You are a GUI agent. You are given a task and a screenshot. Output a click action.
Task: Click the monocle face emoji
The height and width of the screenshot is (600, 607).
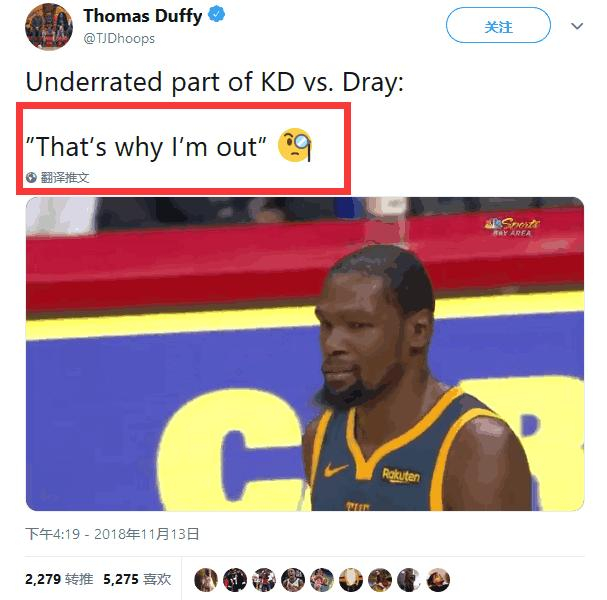pos(295,145)
